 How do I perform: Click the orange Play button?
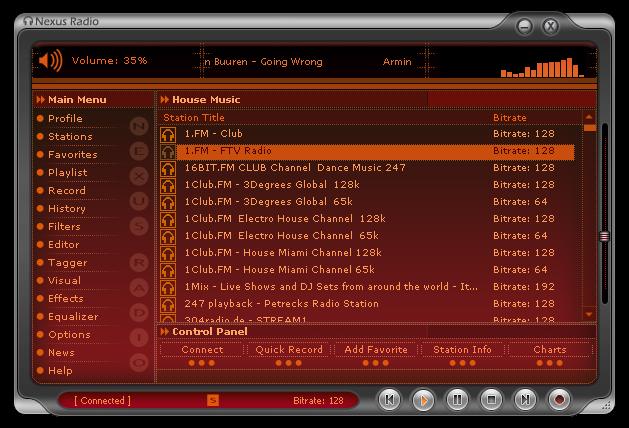coord(423,400)
